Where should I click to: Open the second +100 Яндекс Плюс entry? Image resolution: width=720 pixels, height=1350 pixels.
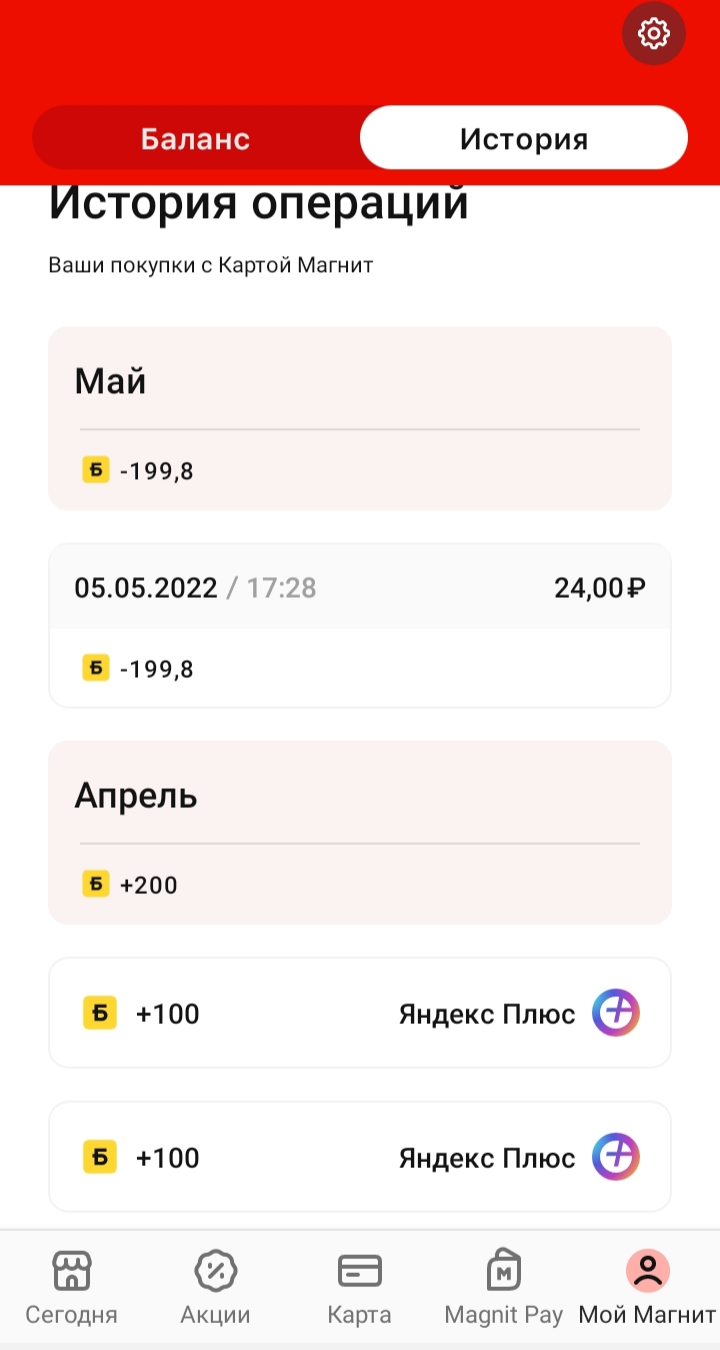point(360,1157)
